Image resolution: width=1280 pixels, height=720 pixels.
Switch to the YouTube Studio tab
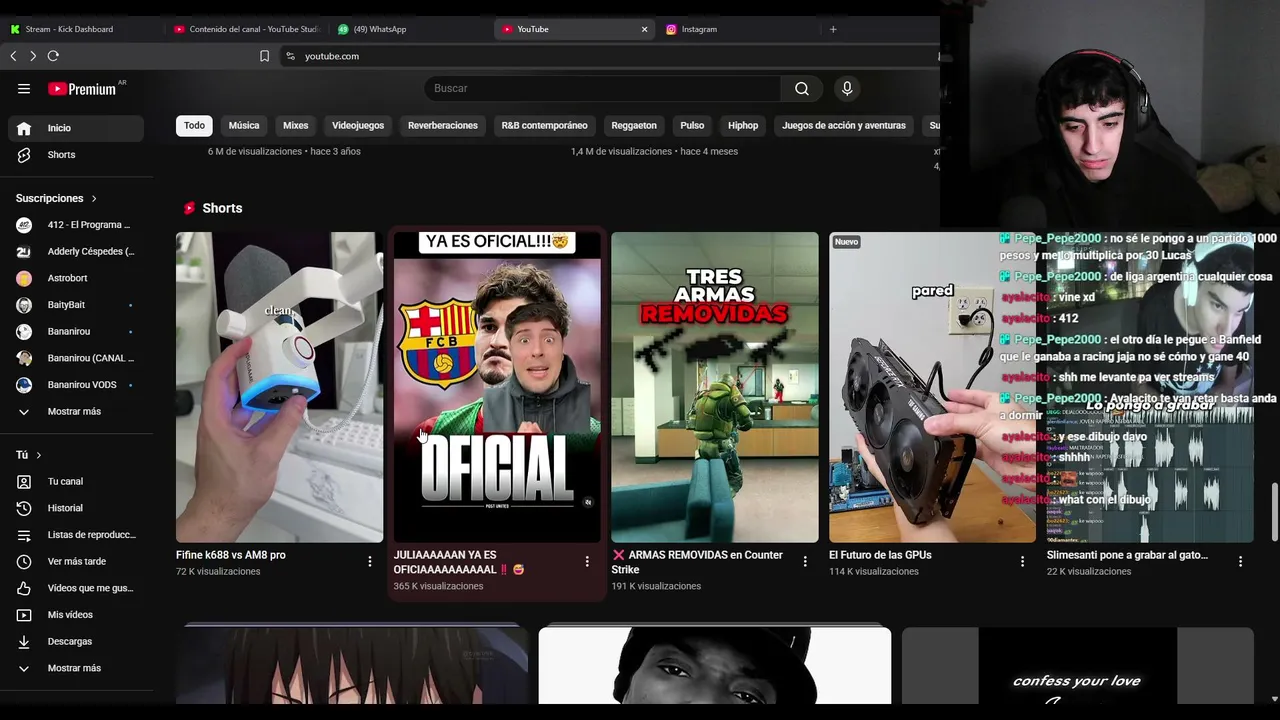(x=247, y=29)
